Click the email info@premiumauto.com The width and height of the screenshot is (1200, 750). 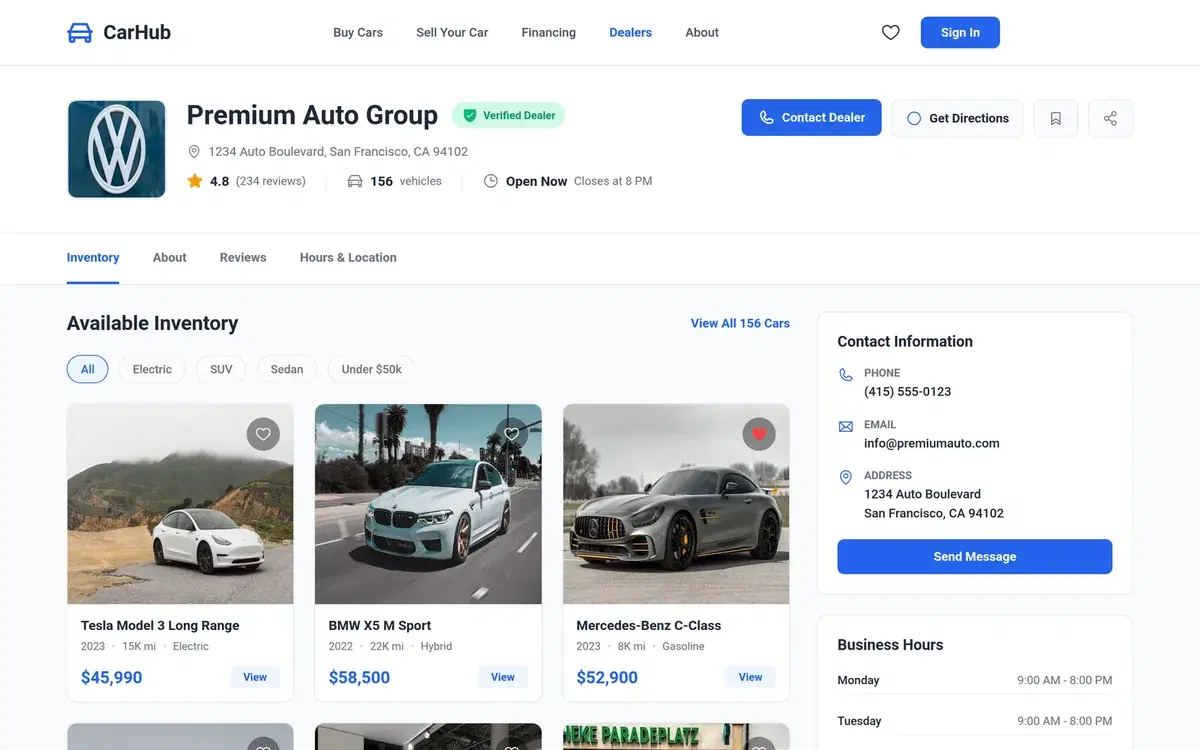click(x=932, y=444)
